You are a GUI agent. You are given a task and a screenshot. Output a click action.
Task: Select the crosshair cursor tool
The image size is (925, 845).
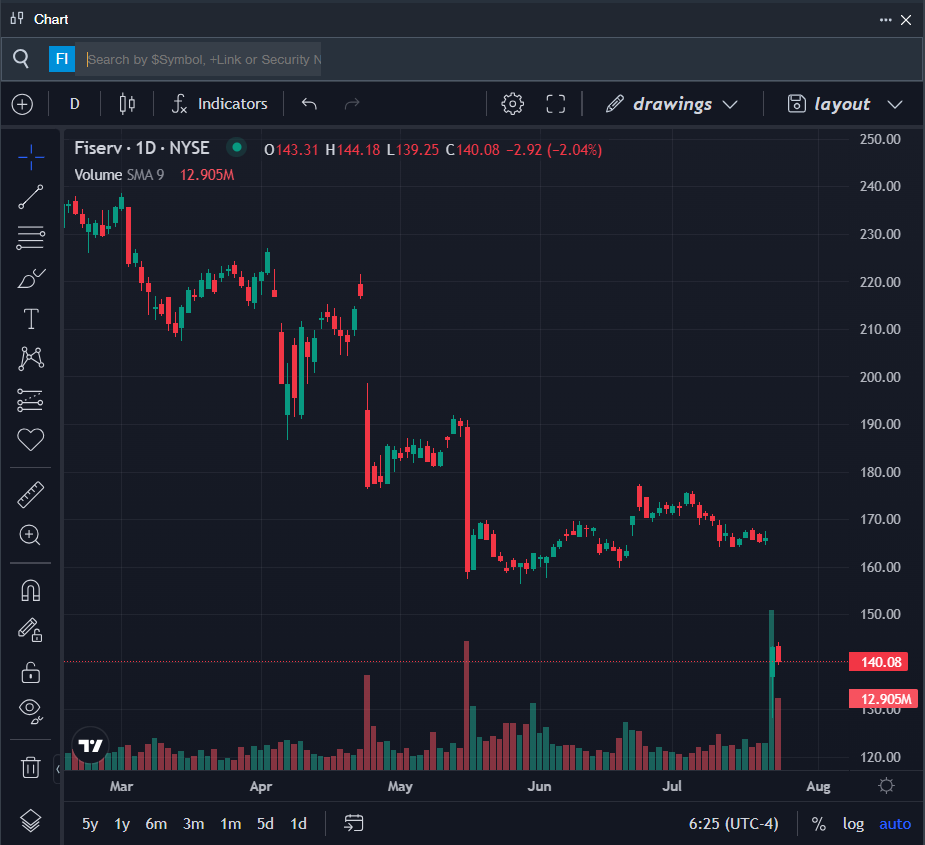[31, 157]
